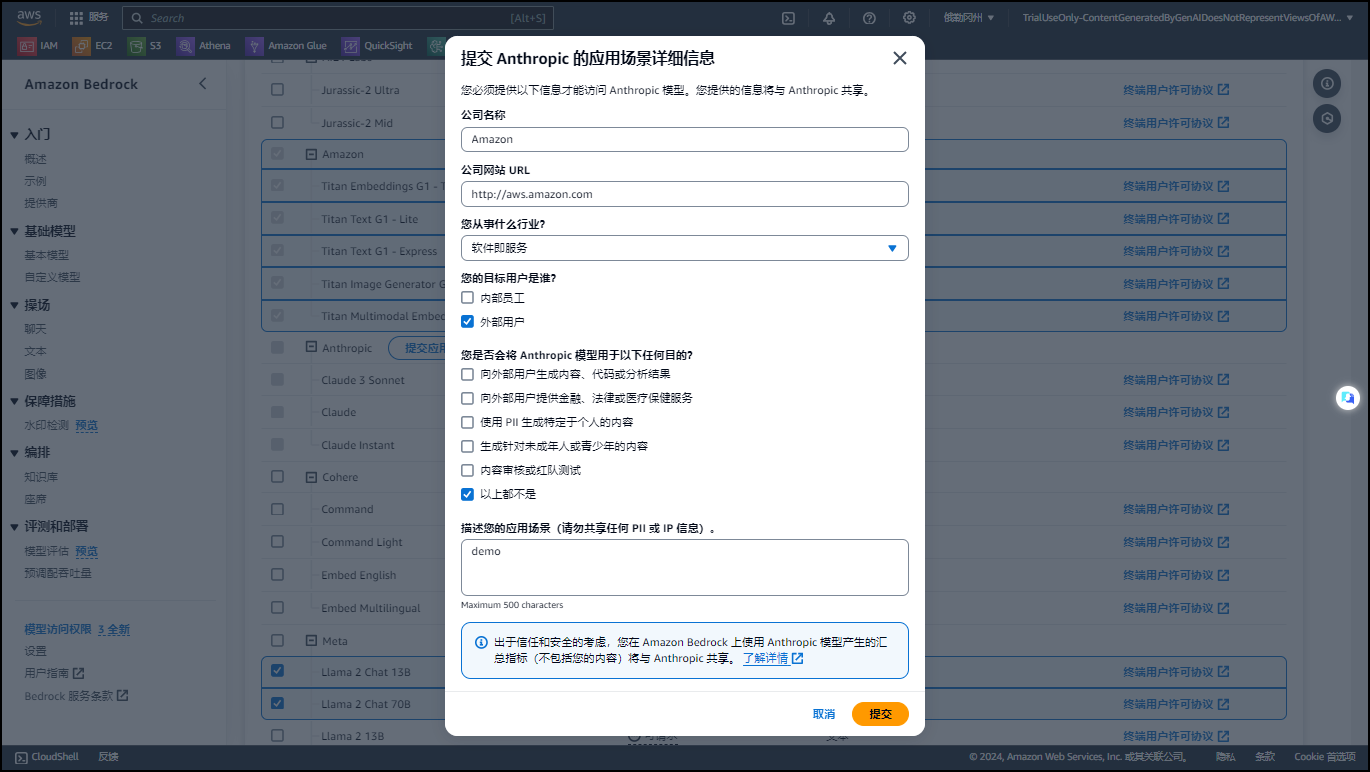Viewport: 1370px width, 772px height.
Task: Open the services grid menu icon
Action: click(76, 18)
